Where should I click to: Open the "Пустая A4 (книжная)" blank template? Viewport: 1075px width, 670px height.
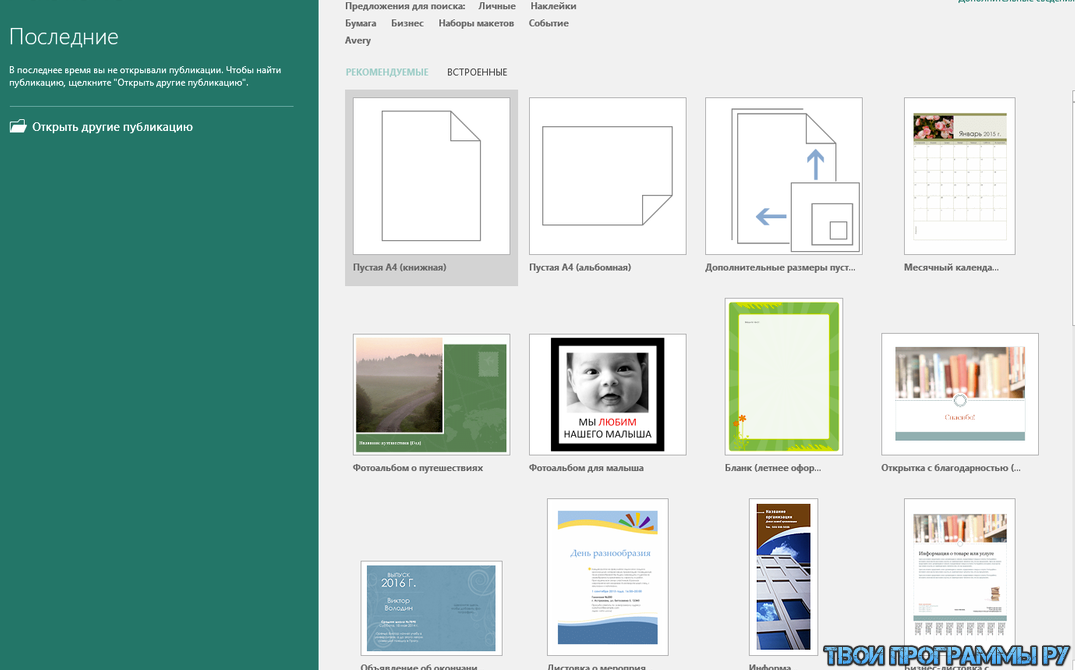(430, 176)
